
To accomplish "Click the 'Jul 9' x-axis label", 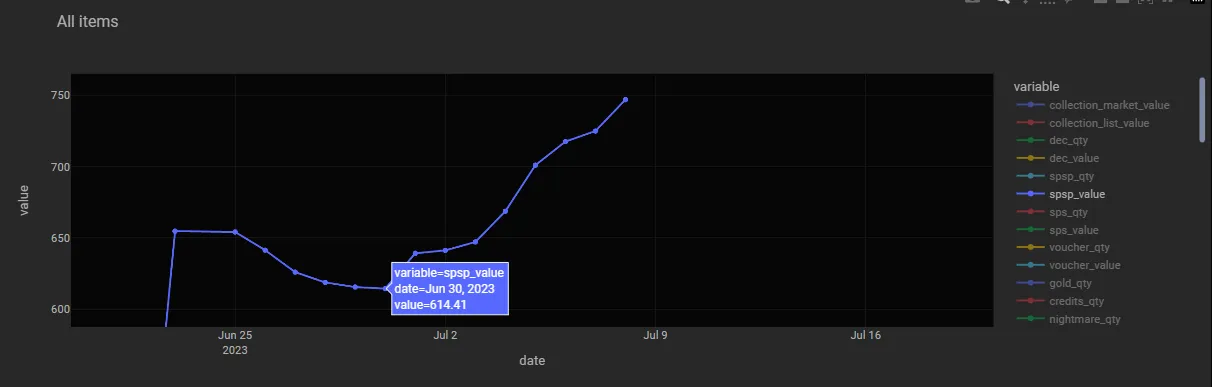I will tap(655, 336).
